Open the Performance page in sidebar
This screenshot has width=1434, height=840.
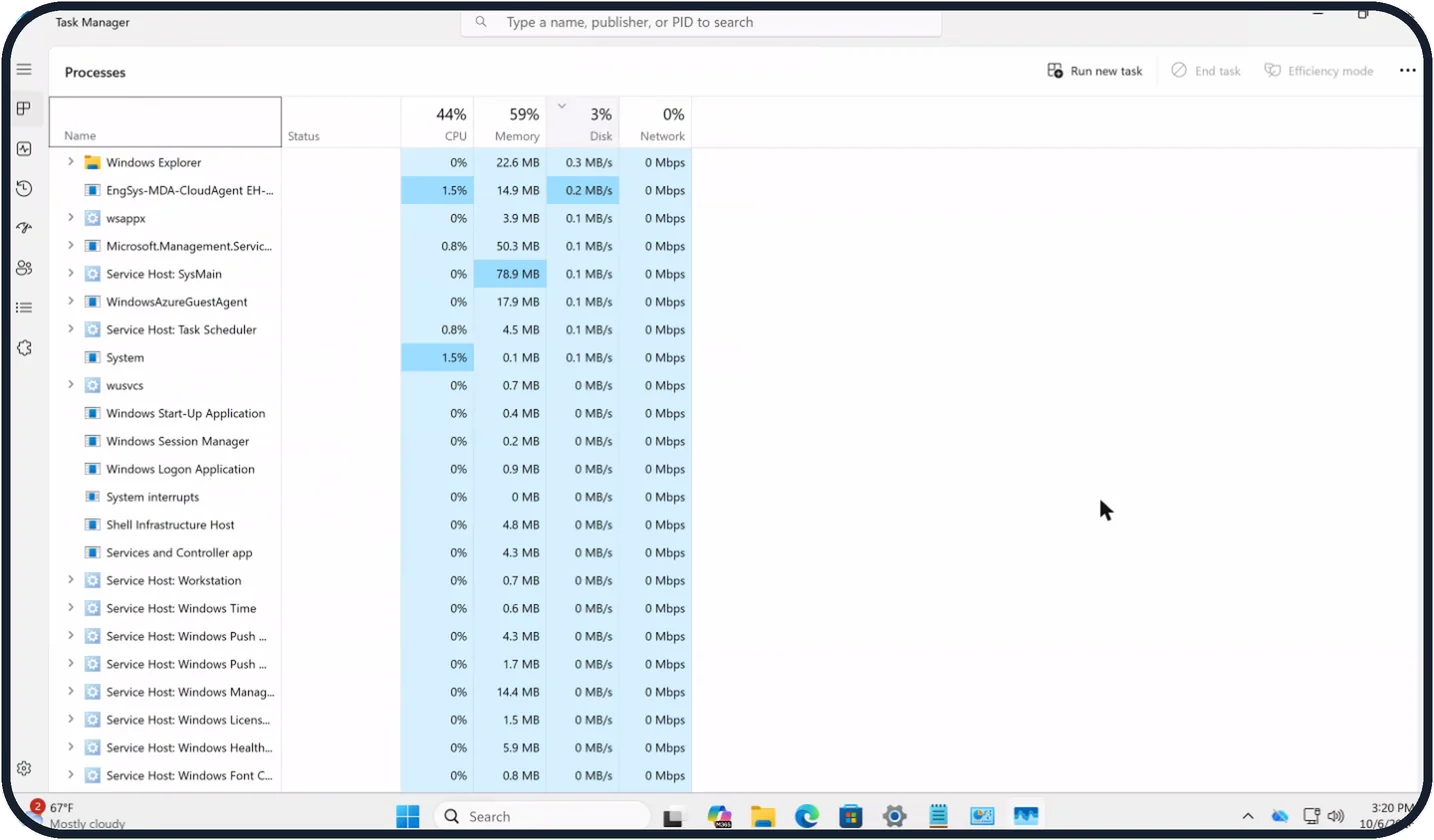click(24, 149)
